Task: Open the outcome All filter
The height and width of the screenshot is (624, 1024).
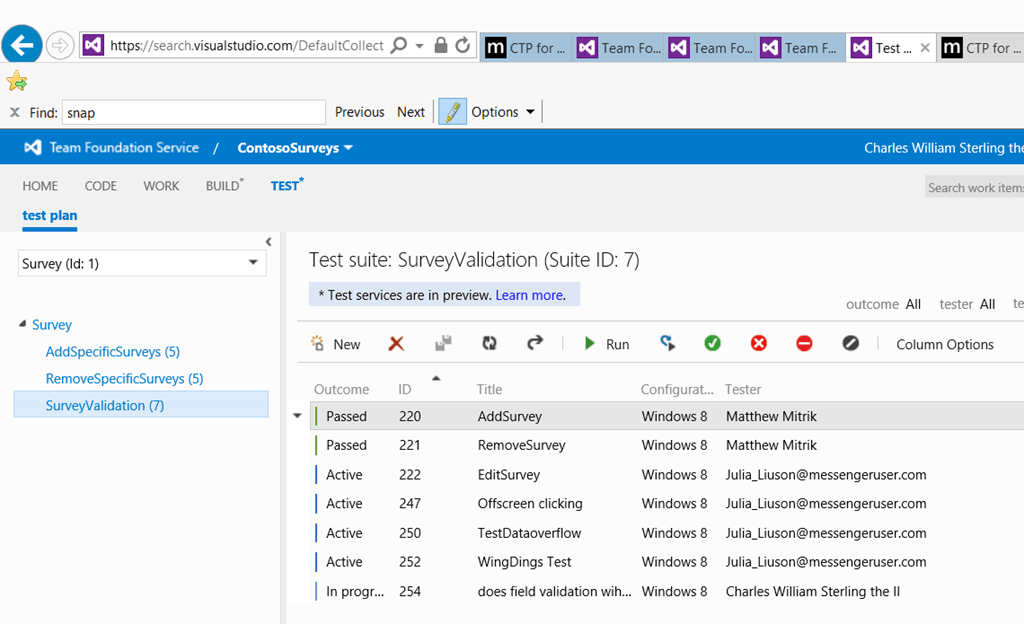Action: pos(884,304)
